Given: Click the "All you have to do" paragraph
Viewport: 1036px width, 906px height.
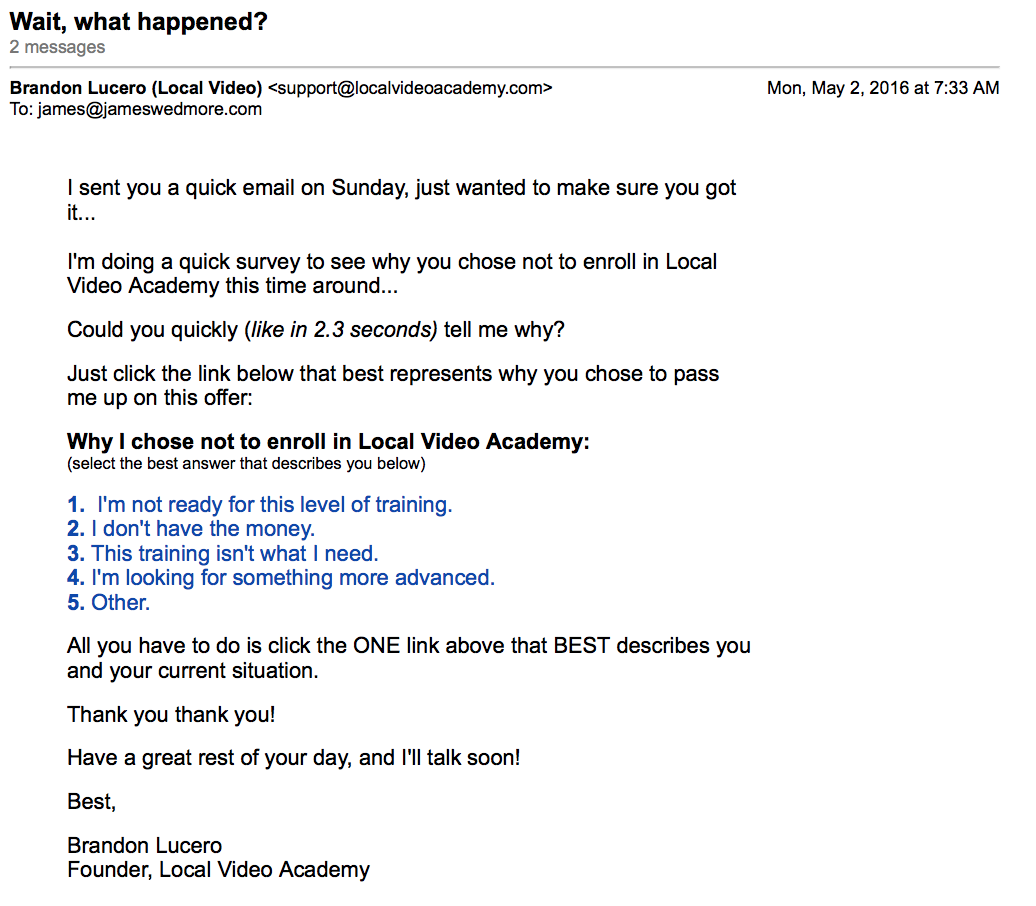Looking at the screenshot, I should click(x=408, y=658).
